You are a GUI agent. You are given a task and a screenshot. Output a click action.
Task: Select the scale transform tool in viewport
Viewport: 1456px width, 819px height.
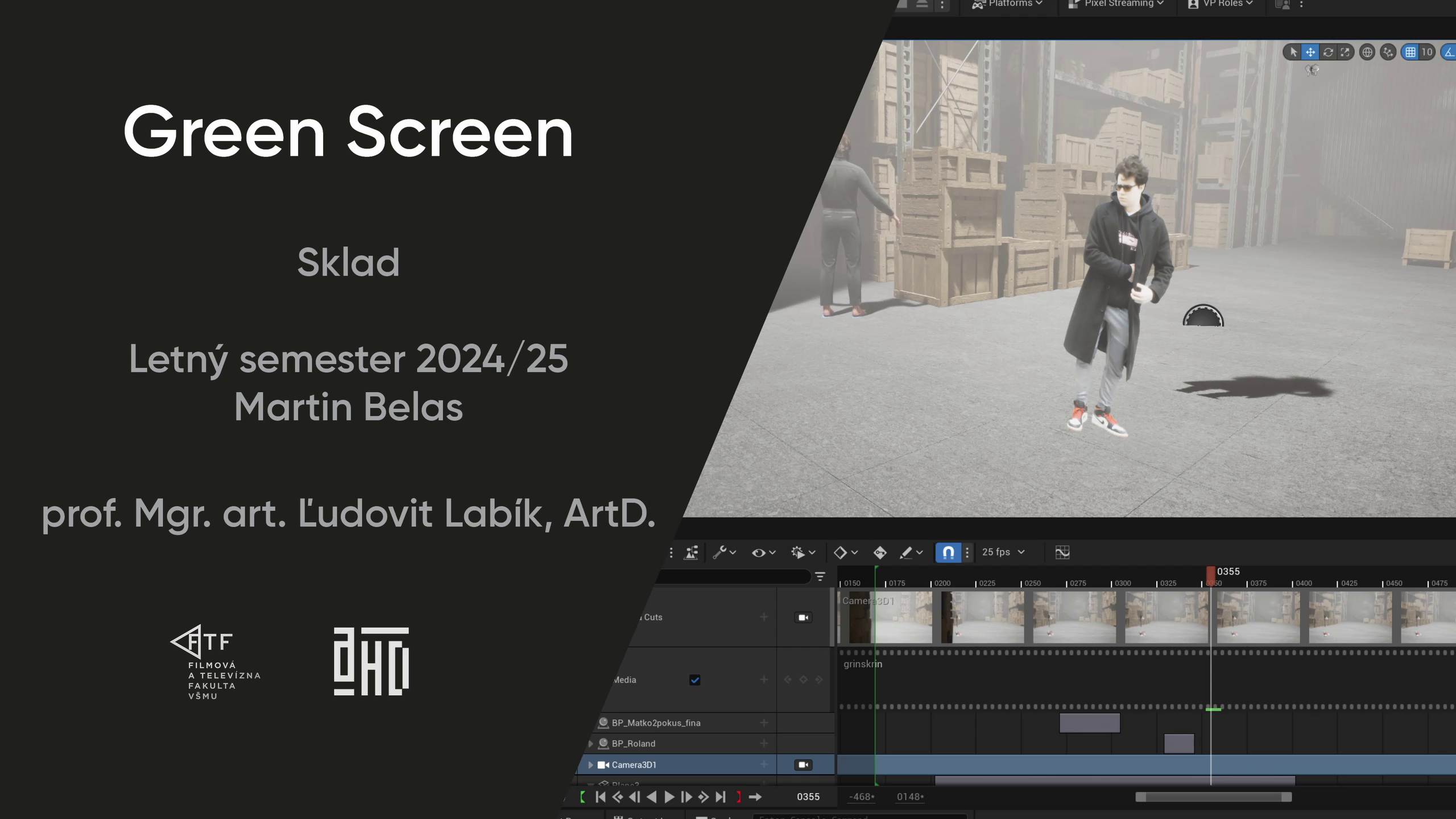pyautogui.click(x=1345, y=52)
